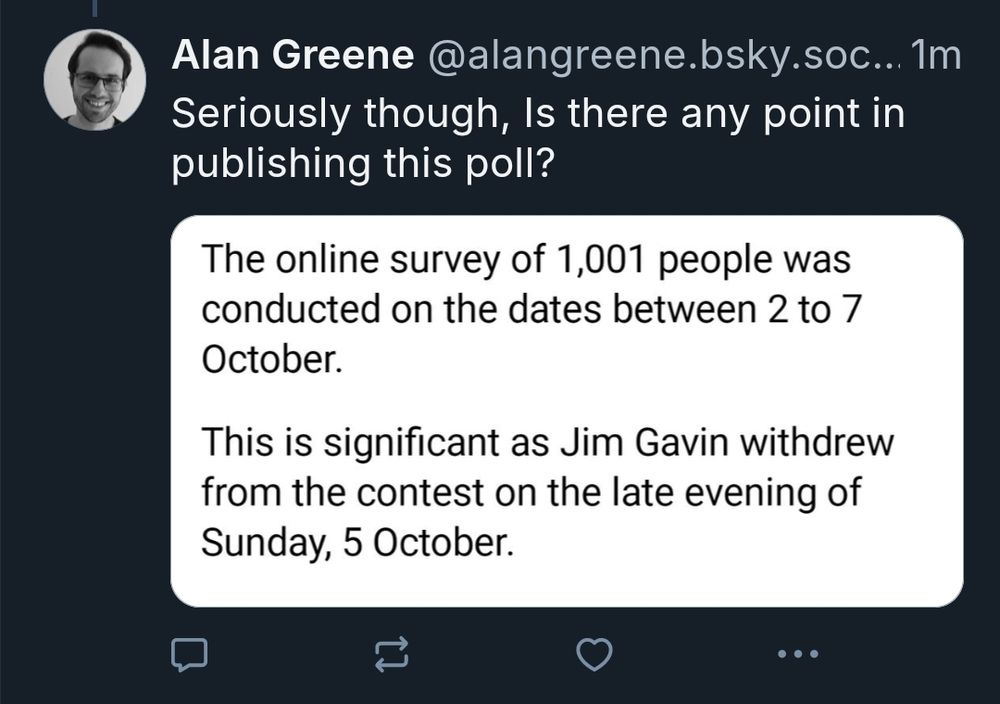Expand the embedded white screenshot image
This screenshot has width=1000, height=704.
(566, 410)
